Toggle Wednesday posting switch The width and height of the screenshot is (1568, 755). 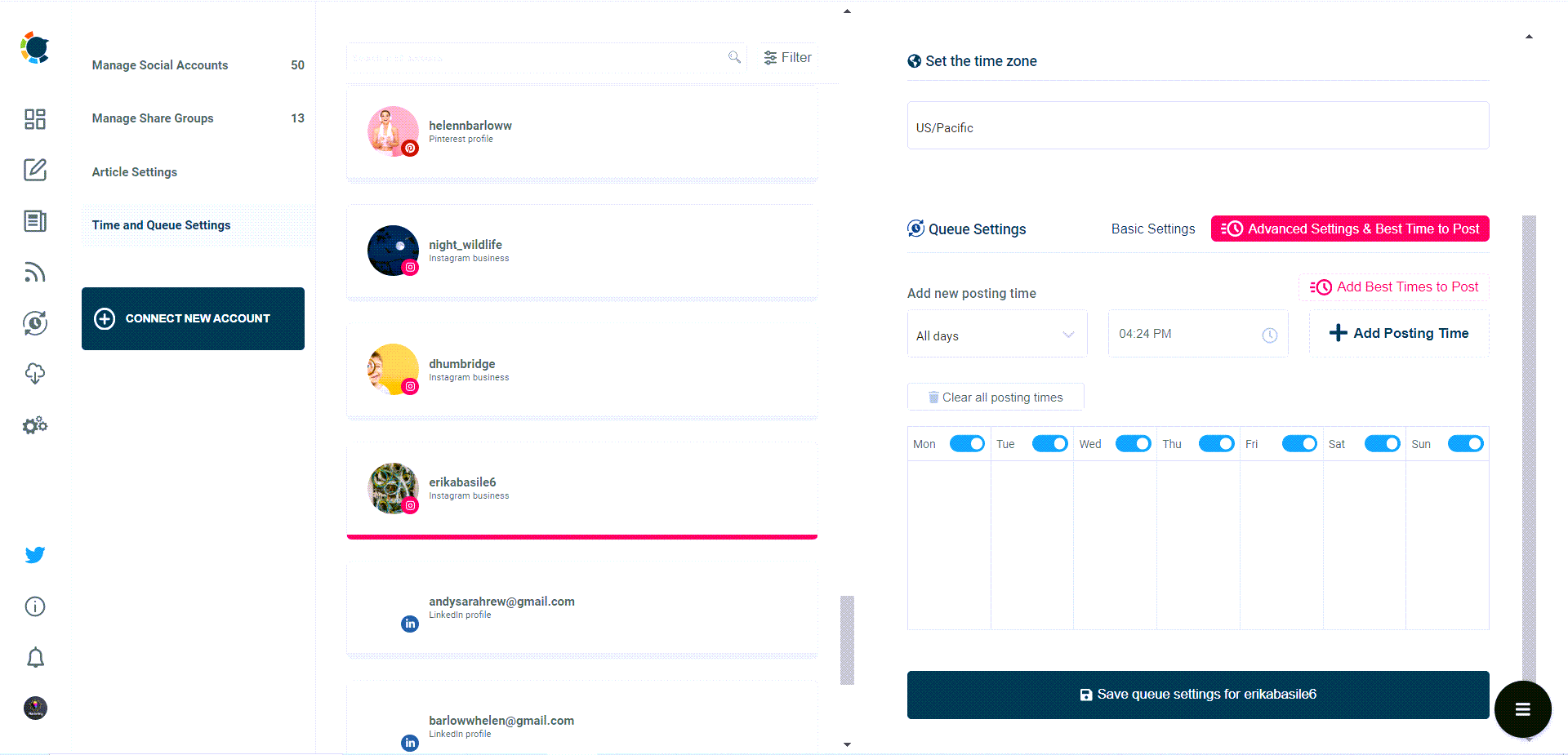point(1134,443)
